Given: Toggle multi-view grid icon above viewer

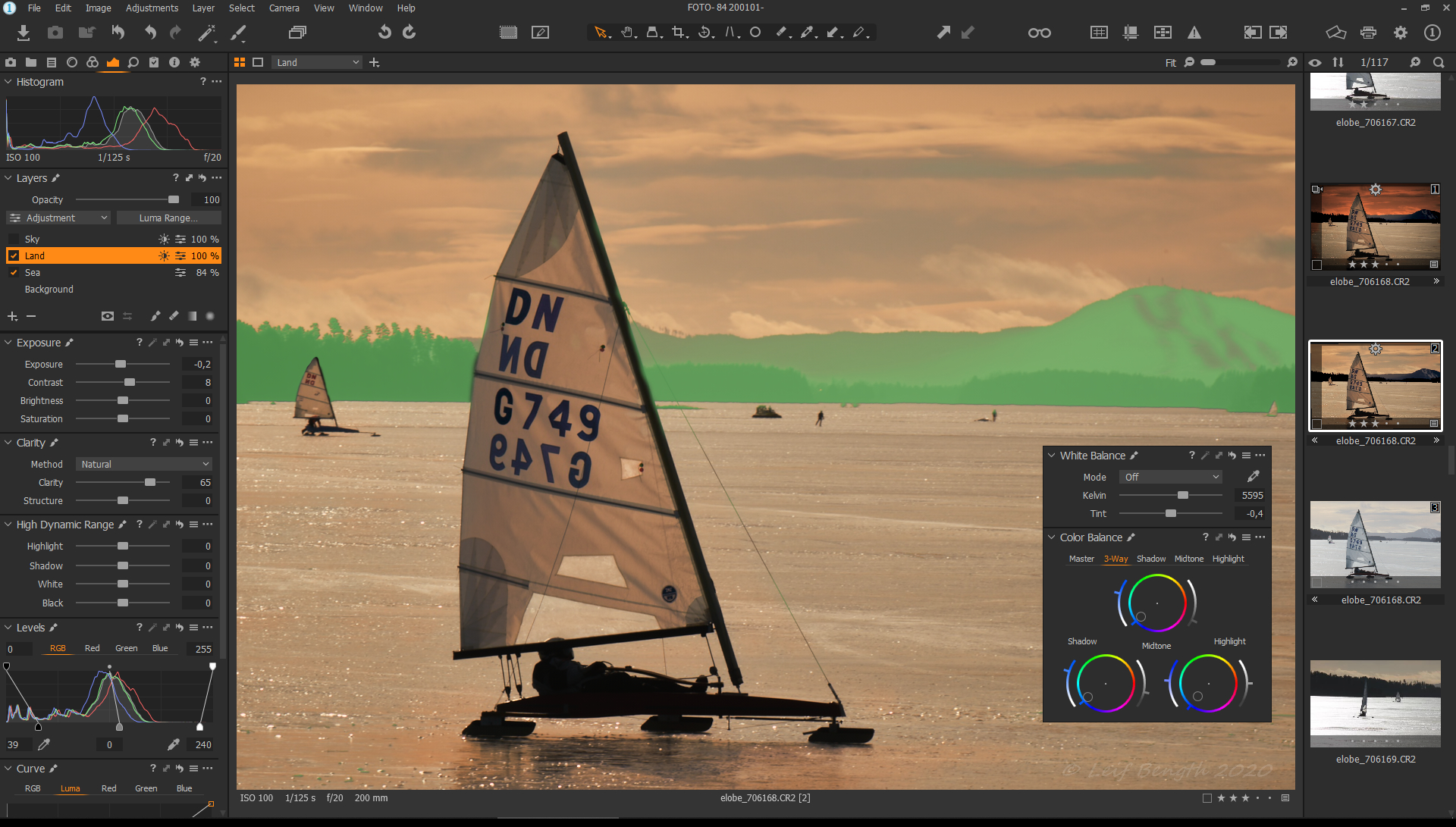Looking at the screenshot, I should coord(240,62).
